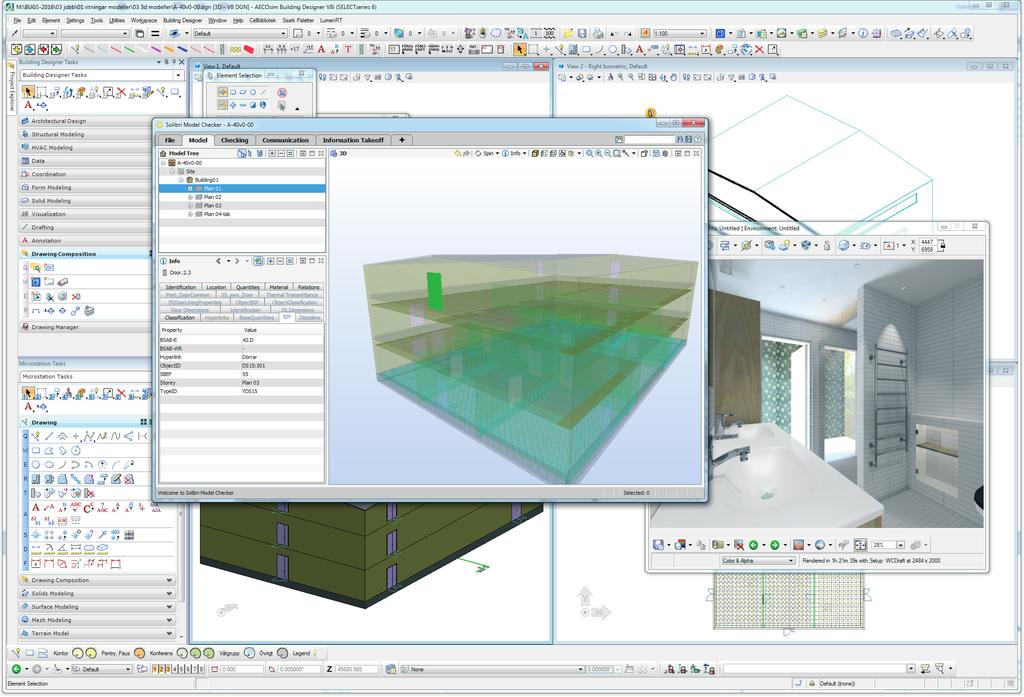
Task: Click the red eraser-shaped icon in top toolbar
Action: point(248,49)
